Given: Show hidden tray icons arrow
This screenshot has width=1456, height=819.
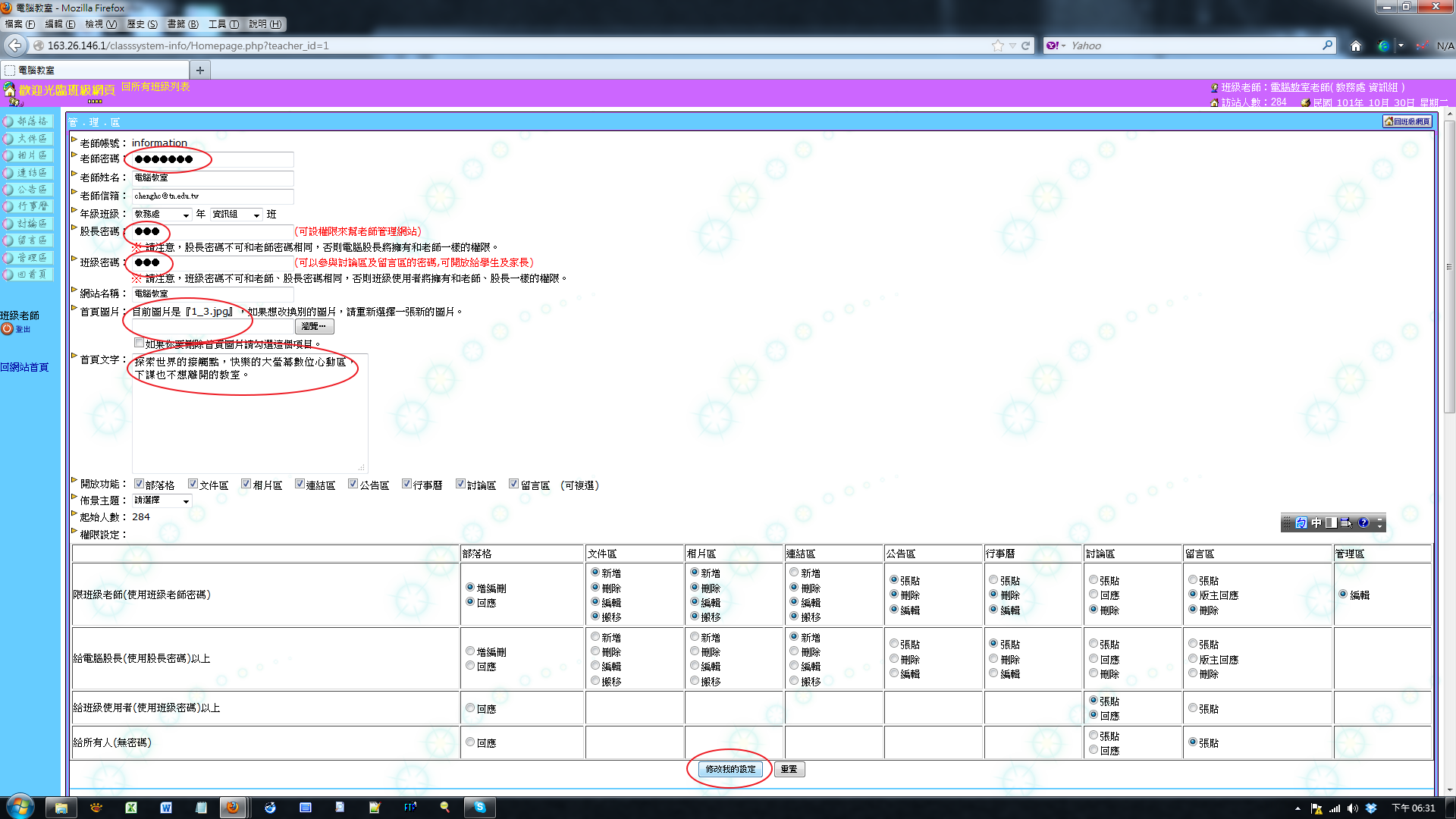Looking at the screenshot, I should [1298, 808].
